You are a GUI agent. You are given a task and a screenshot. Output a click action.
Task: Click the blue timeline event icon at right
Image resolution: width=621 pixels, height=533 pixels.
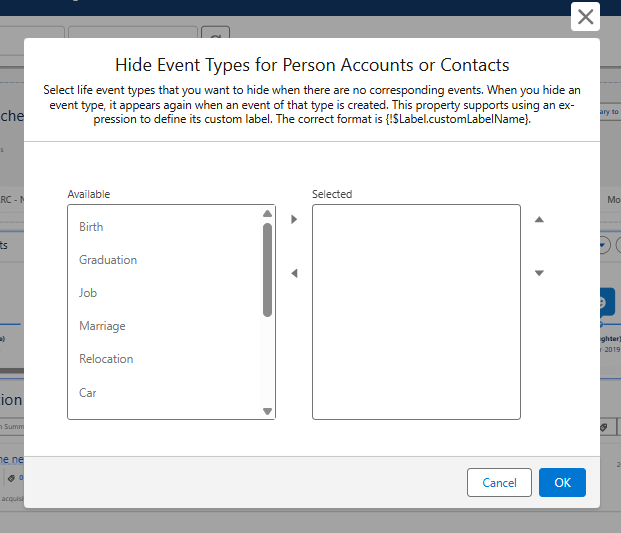point(605,302)
